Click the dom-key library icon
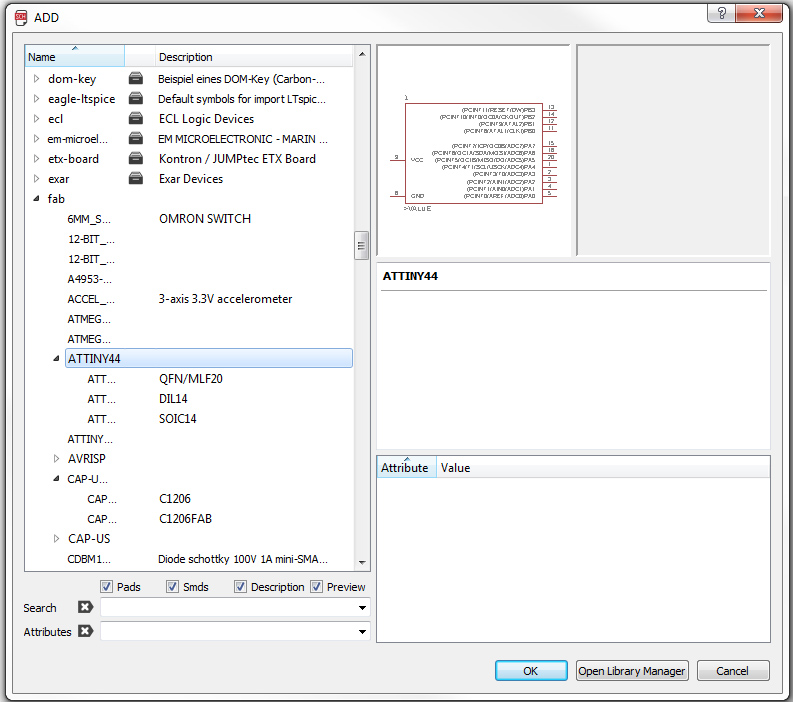 click(136, 78)
